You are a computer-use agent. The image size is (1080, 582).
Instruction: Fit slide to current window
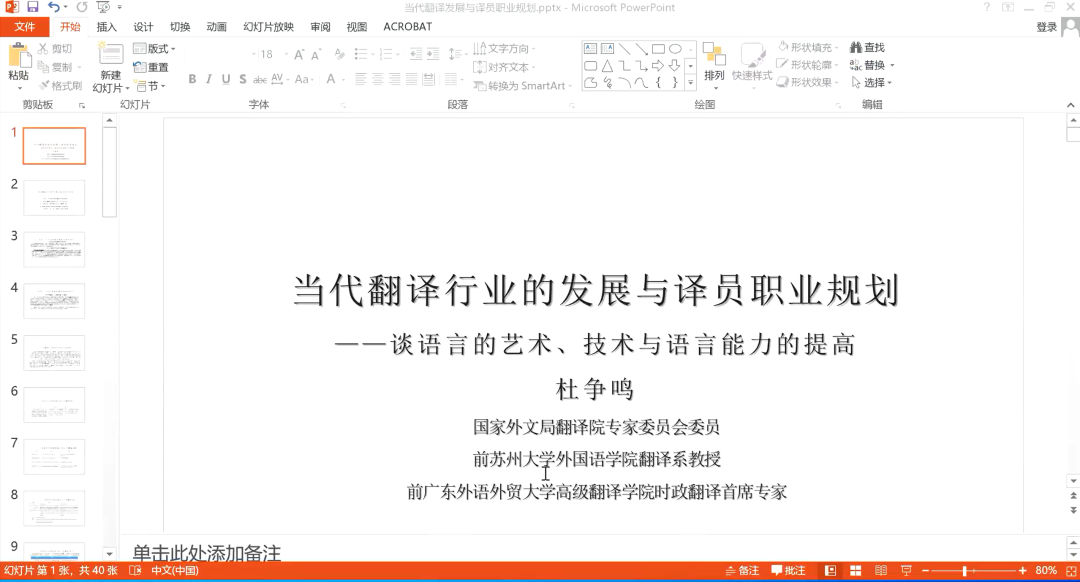coord(1071,571)
